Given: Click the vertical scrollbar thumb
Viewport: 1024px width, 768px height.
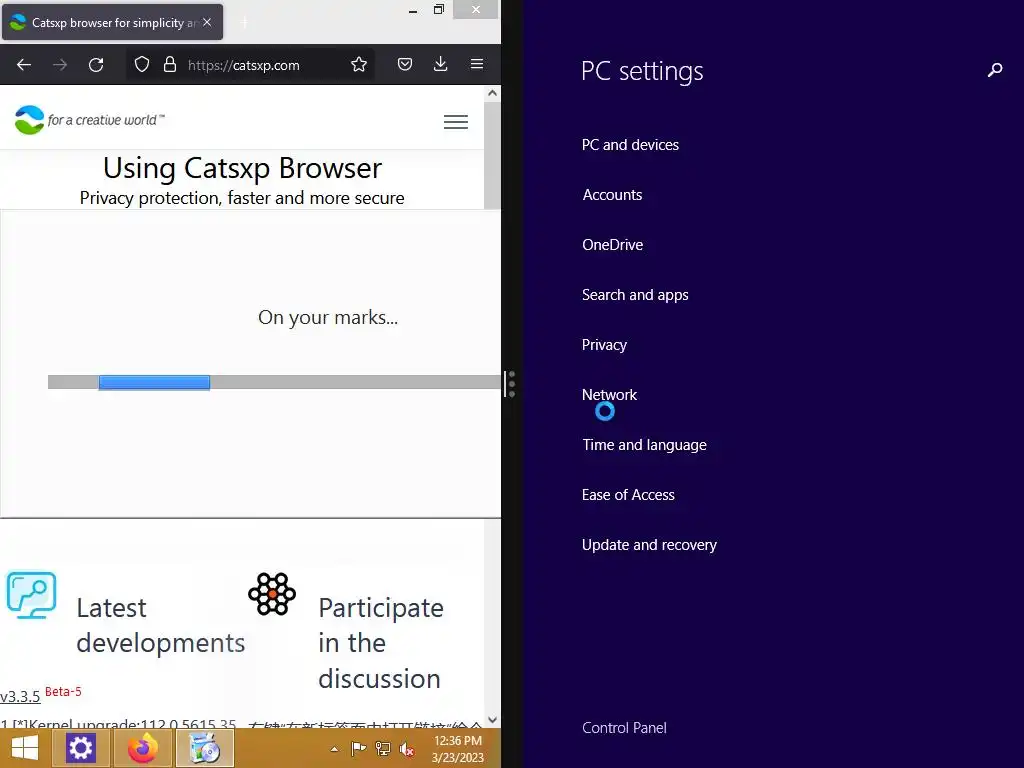Looking at the screenshot, I should coord(492,155).
